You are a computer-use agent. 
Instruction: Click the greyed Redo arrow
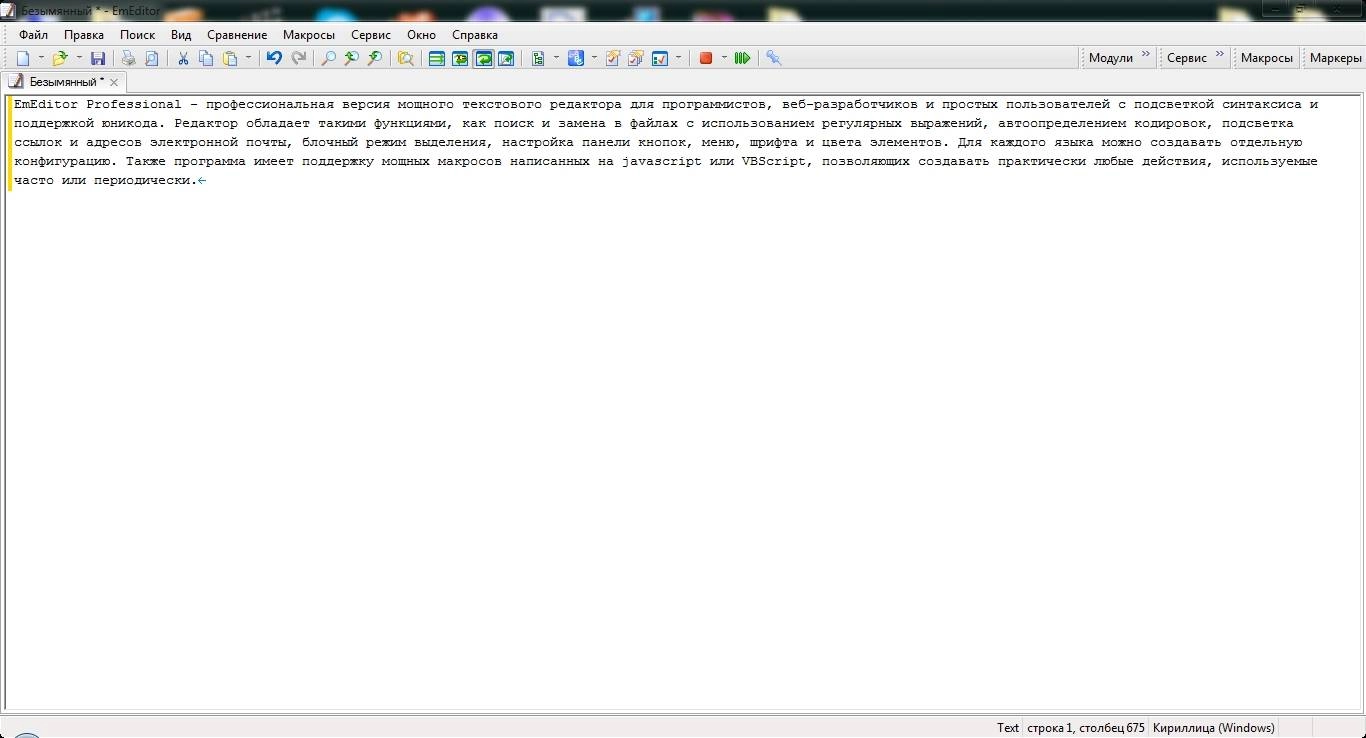click(298, 58)
